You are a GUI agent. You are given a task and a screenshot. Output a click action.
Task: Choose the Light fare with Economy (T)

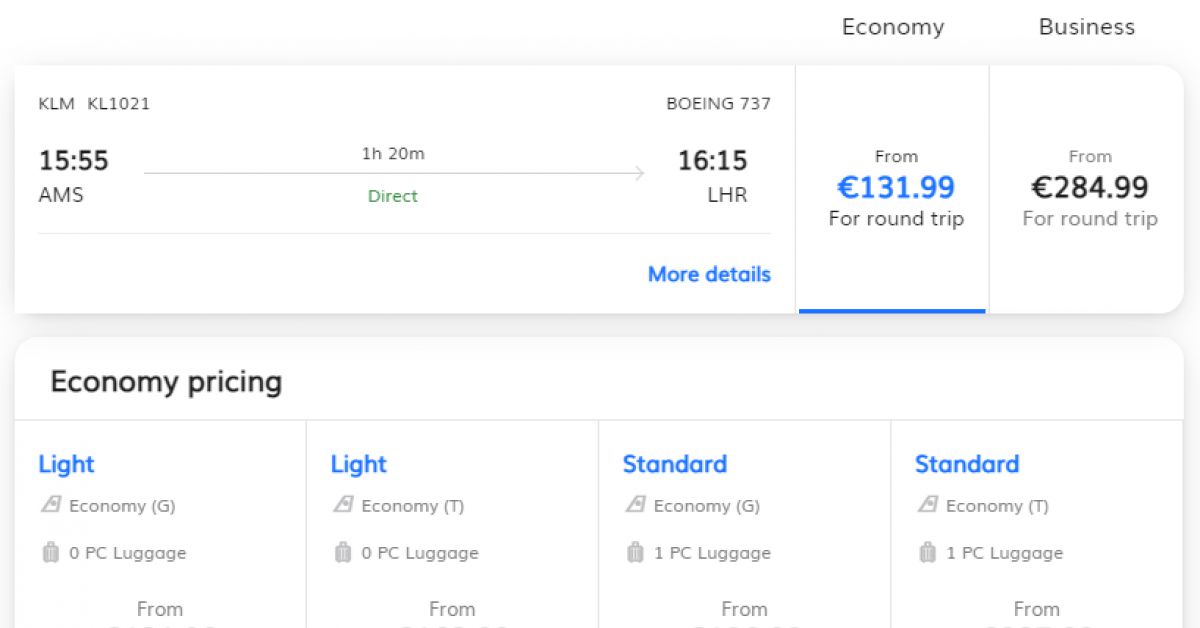pos(358,464)
